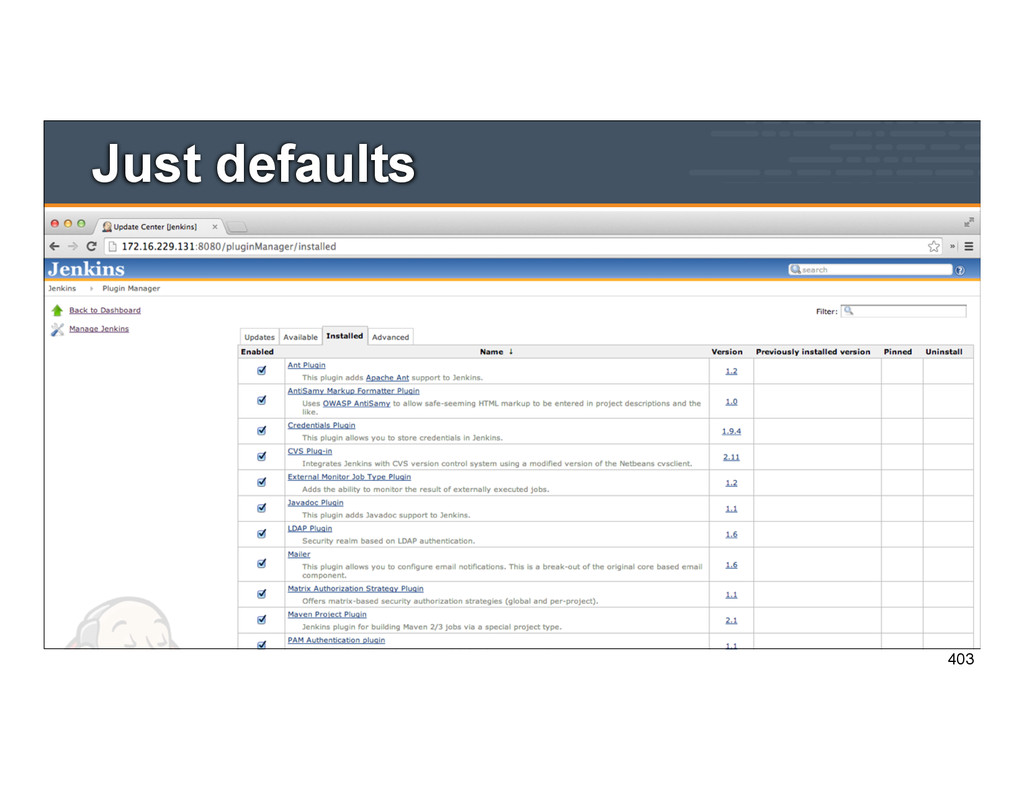Open the Back to Dashboard link

(104, 310)
